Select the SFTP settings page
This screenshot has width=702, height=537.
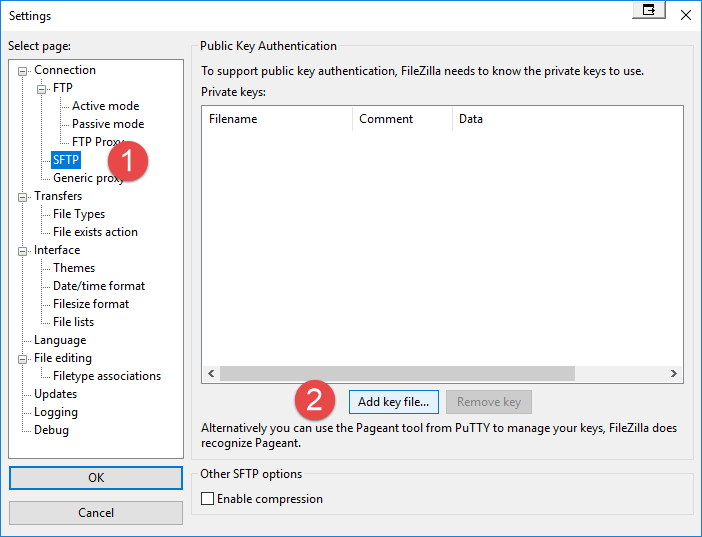65,160
